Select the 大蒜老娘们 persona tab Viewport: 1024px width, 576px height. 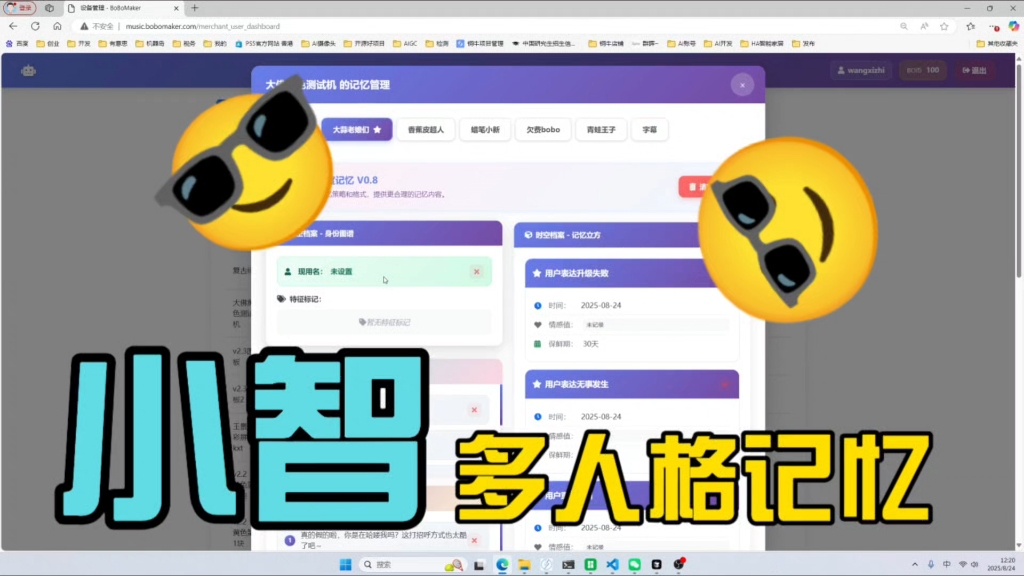click(x=357, y=129)
